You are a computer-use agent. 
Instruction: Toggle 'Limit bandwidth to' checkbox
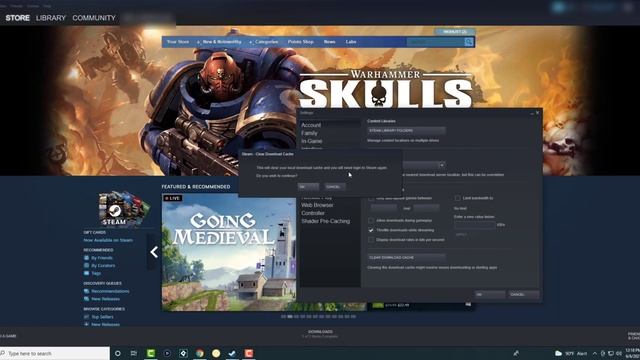[458, 198]
